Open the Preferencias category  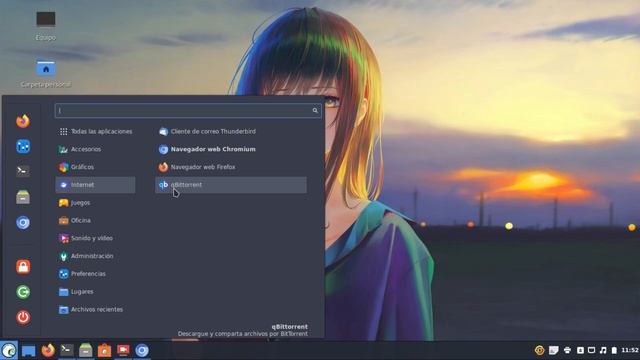point(96,274)
